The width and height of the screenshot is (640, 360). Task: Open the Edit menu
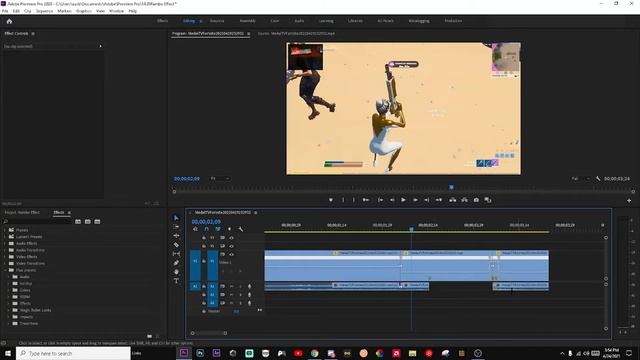[x=16, y=11]
